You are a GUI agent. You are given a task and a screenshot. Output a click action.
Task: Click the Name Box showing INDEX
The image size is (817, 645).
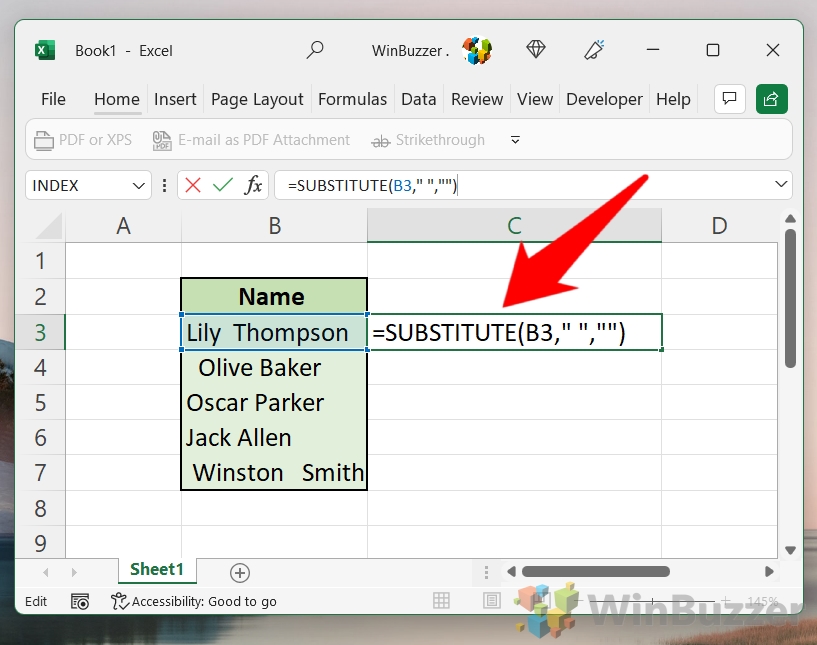click(78, 185)
